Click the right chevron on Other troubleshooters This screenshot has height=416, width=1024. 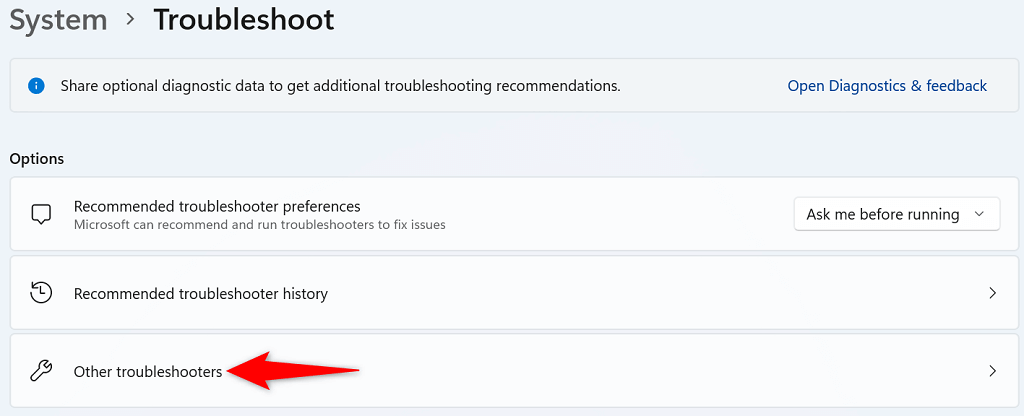pyautogui.click(x=992, y=371)
